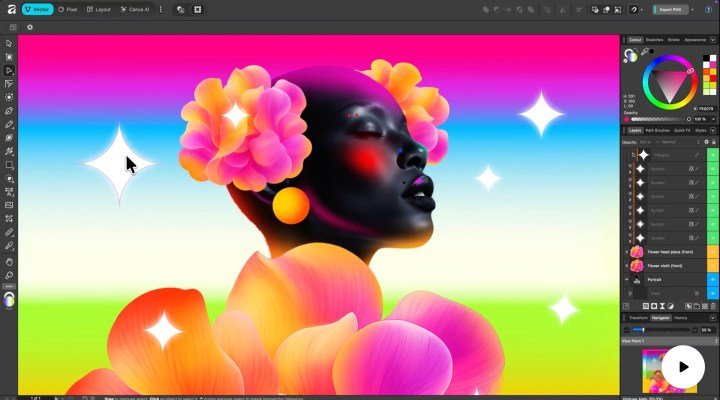Click the adjustments half-circle icon
720x400 pixels.
pyautogui.click(x=670, y=306)
